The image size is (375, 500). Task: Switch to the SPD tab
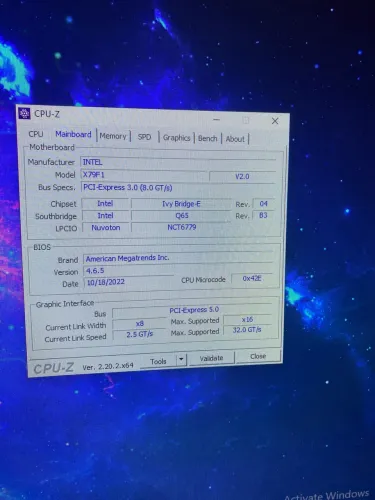pos(144,137)
